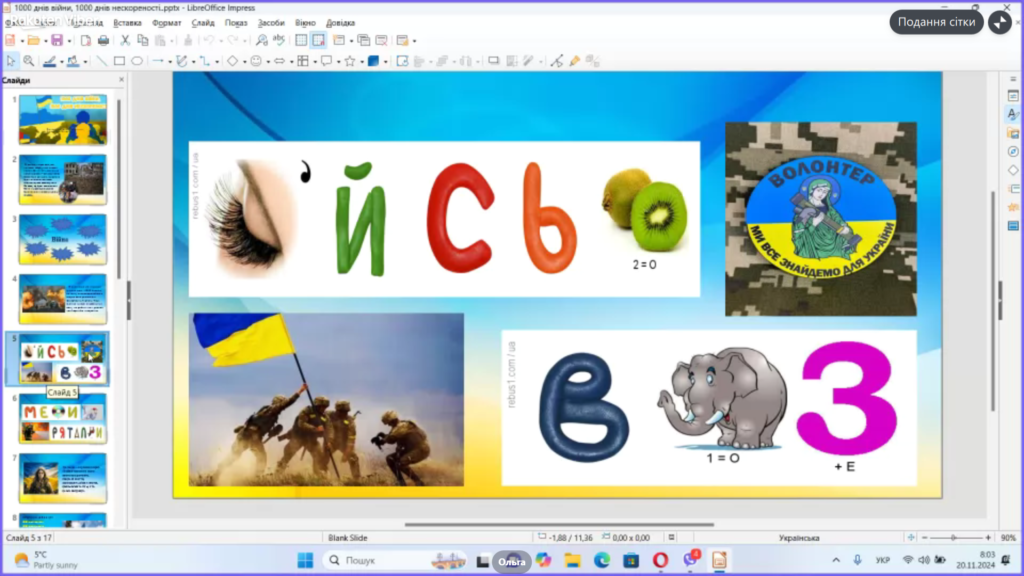
Task: Toggle Snap to Grid button
Action: [x=318, y=41]
